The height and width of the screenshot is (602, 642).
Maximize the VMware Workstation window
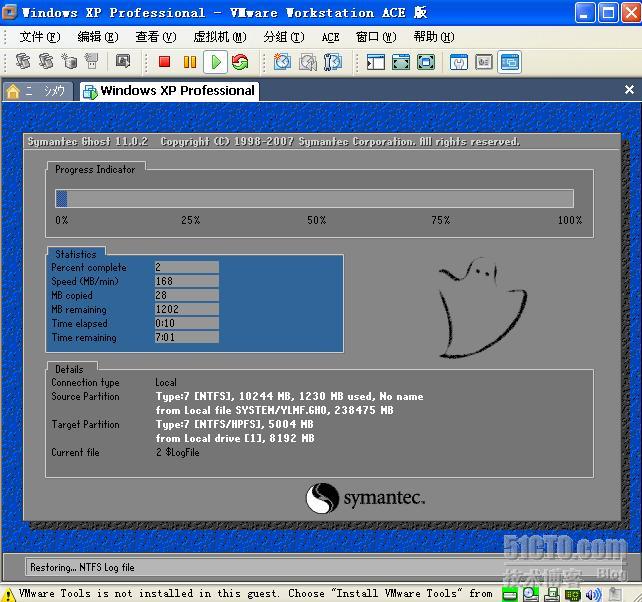[608, 13]
